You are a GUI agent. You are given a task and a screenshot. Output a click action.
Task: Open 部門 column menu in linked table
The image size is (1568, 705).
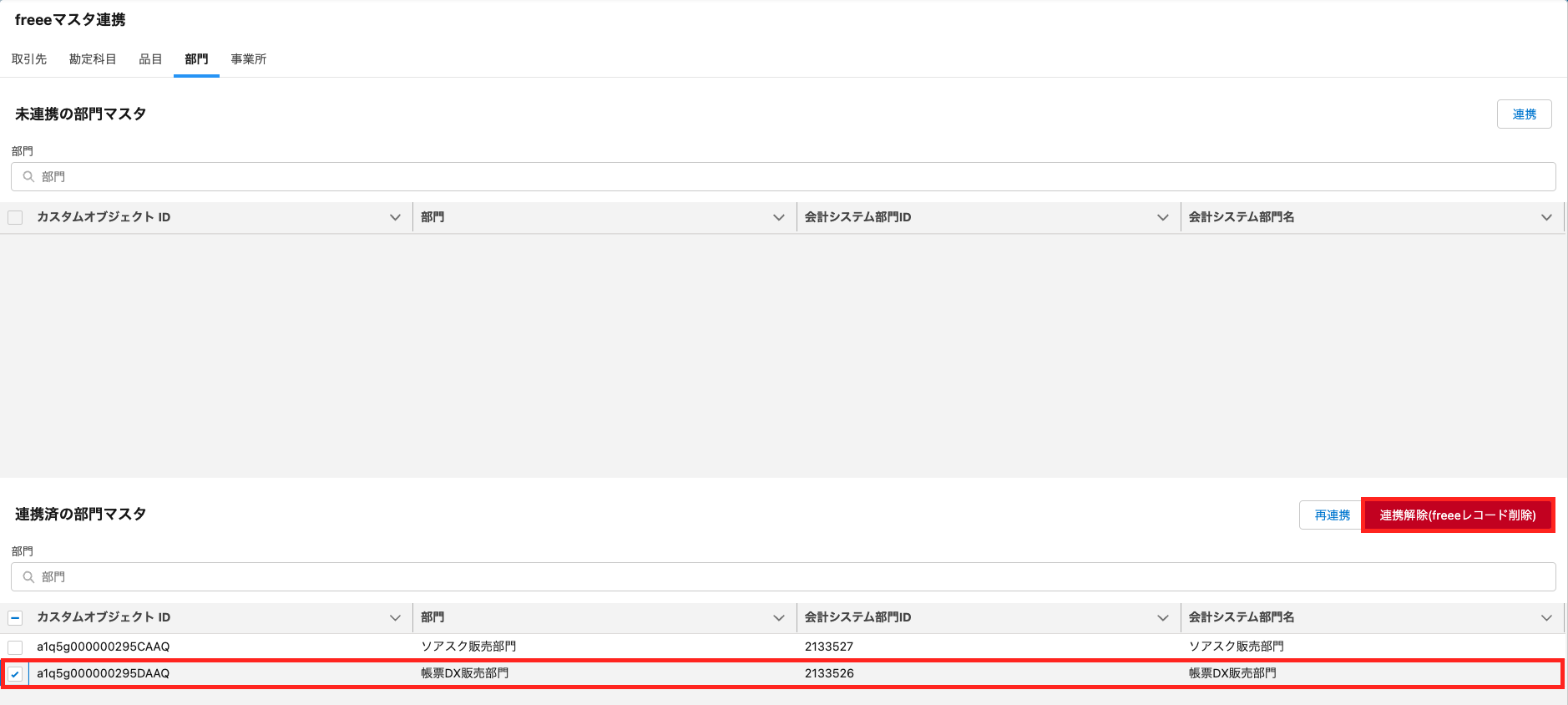[778, 617]
